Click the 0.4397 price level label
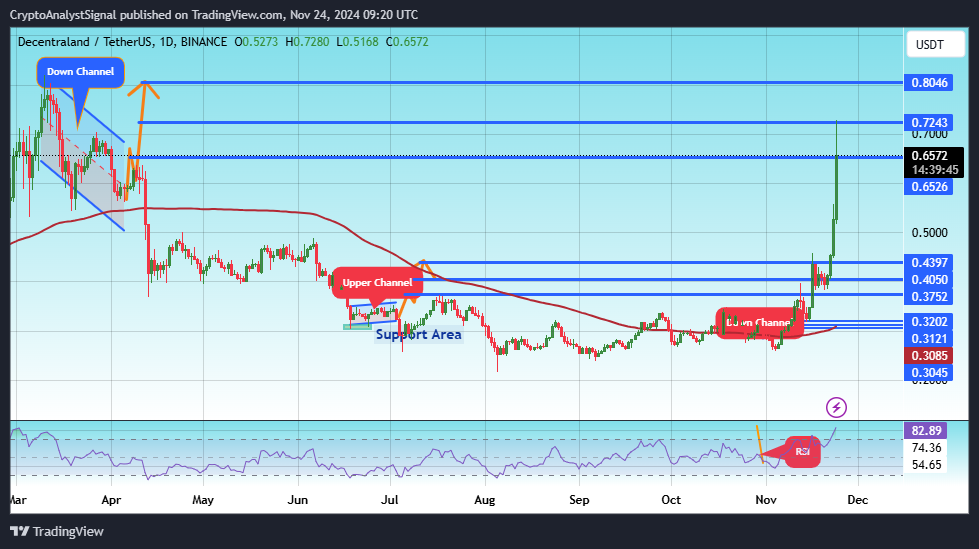 [x=928, y=263]
